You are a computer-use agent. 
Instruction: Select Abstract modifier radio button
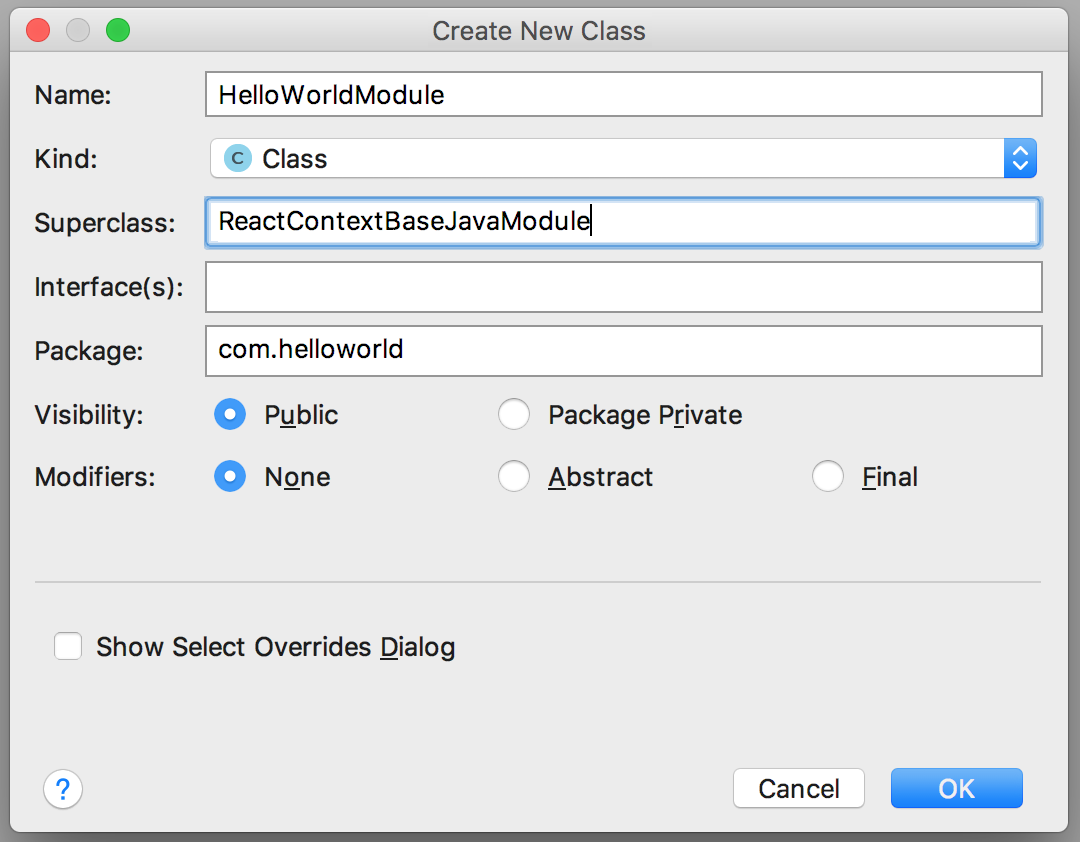(514, 477)
